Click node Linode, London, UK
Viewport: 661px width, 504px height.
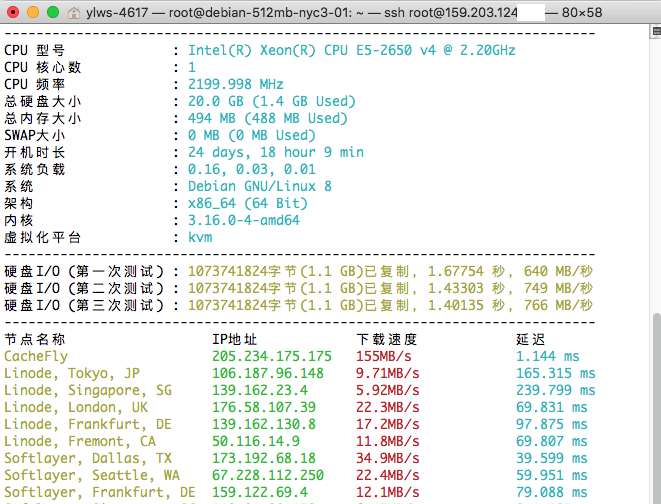tap(76, 407)
